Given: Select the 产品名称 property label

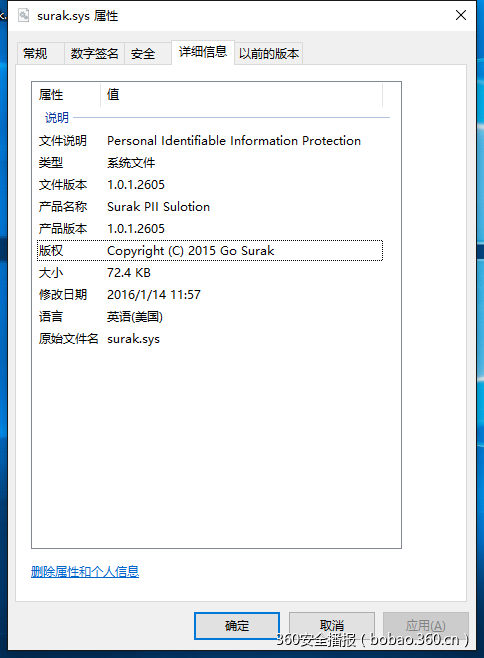Looking at the screenshot, I should tap(63, 206).
